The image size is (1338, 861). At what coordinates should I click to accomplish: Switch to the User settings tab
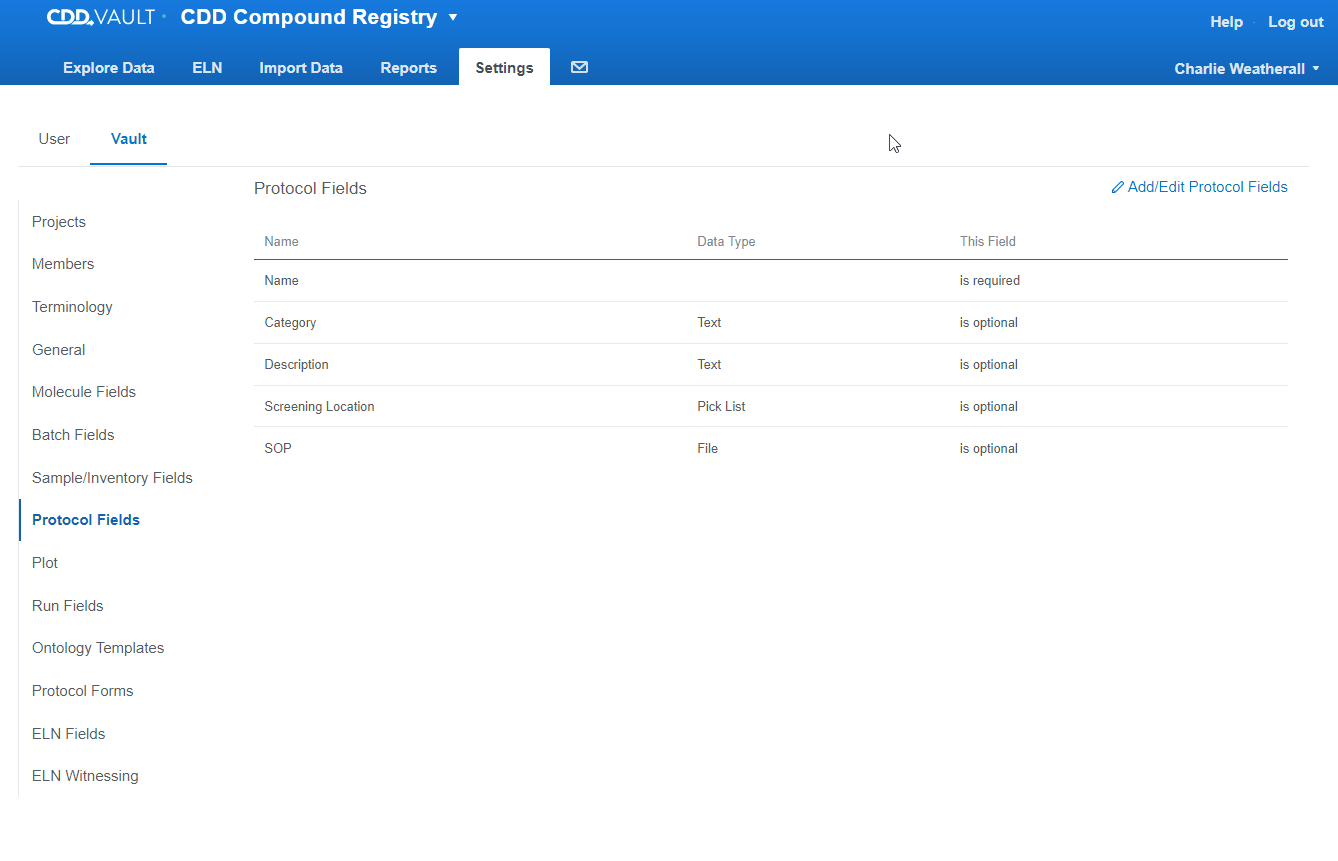click(x=54, y=139)
